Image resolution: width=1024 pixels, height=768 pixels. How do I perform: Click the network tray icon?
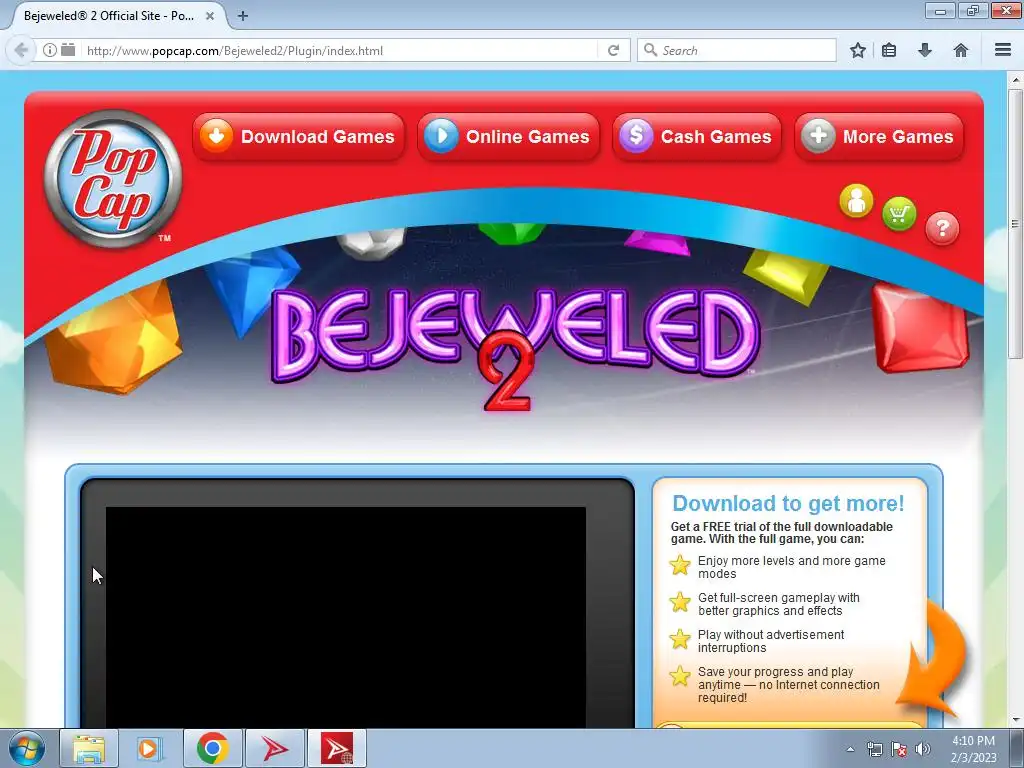874,749
